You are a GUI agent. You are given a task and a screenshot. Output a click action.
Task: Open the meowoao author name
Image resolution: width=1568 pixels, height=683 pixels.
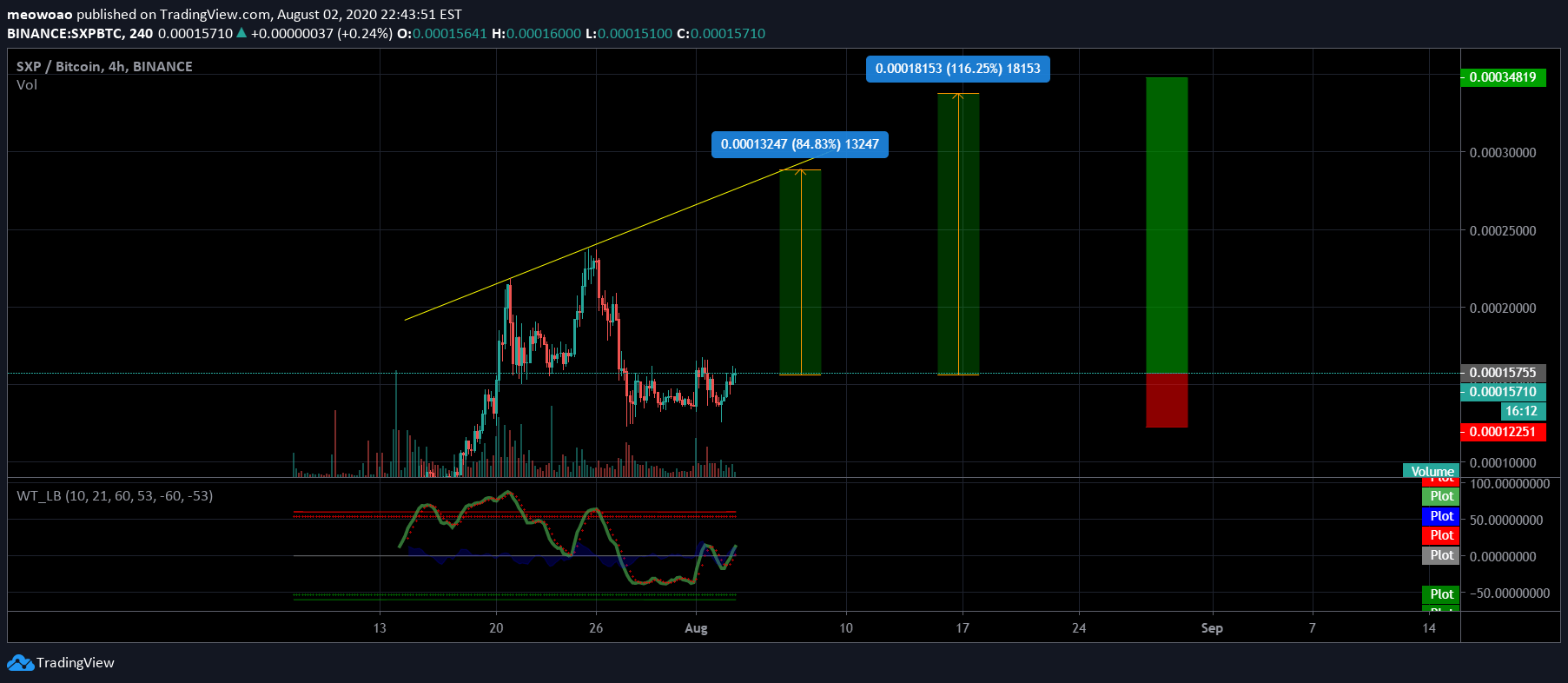(x=40, y=14)
